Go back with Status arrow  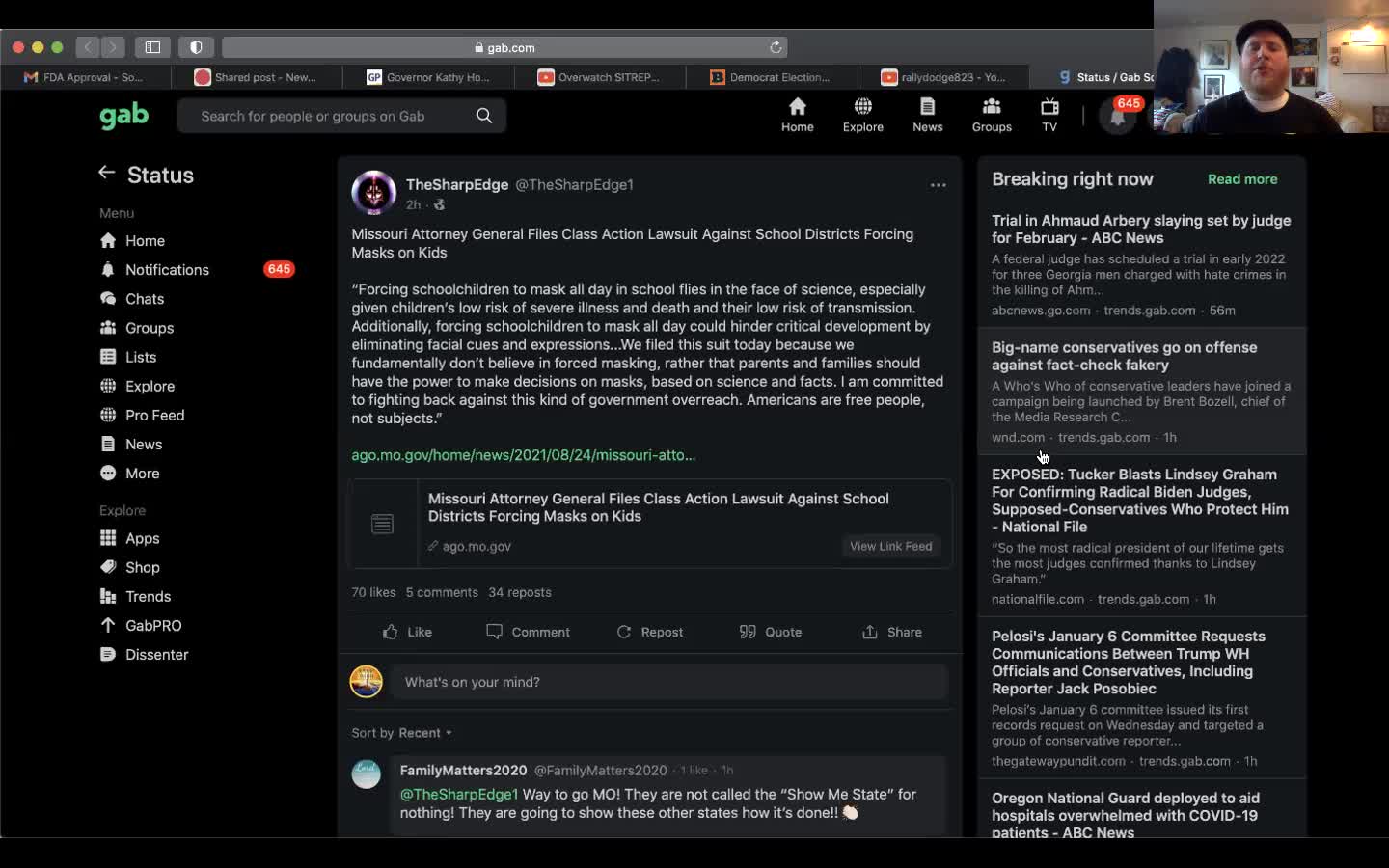point(106,173)
